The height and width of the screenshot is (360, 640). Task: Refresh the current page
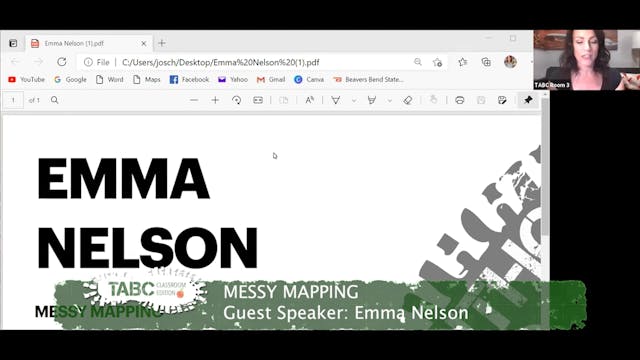pos(62,62)
